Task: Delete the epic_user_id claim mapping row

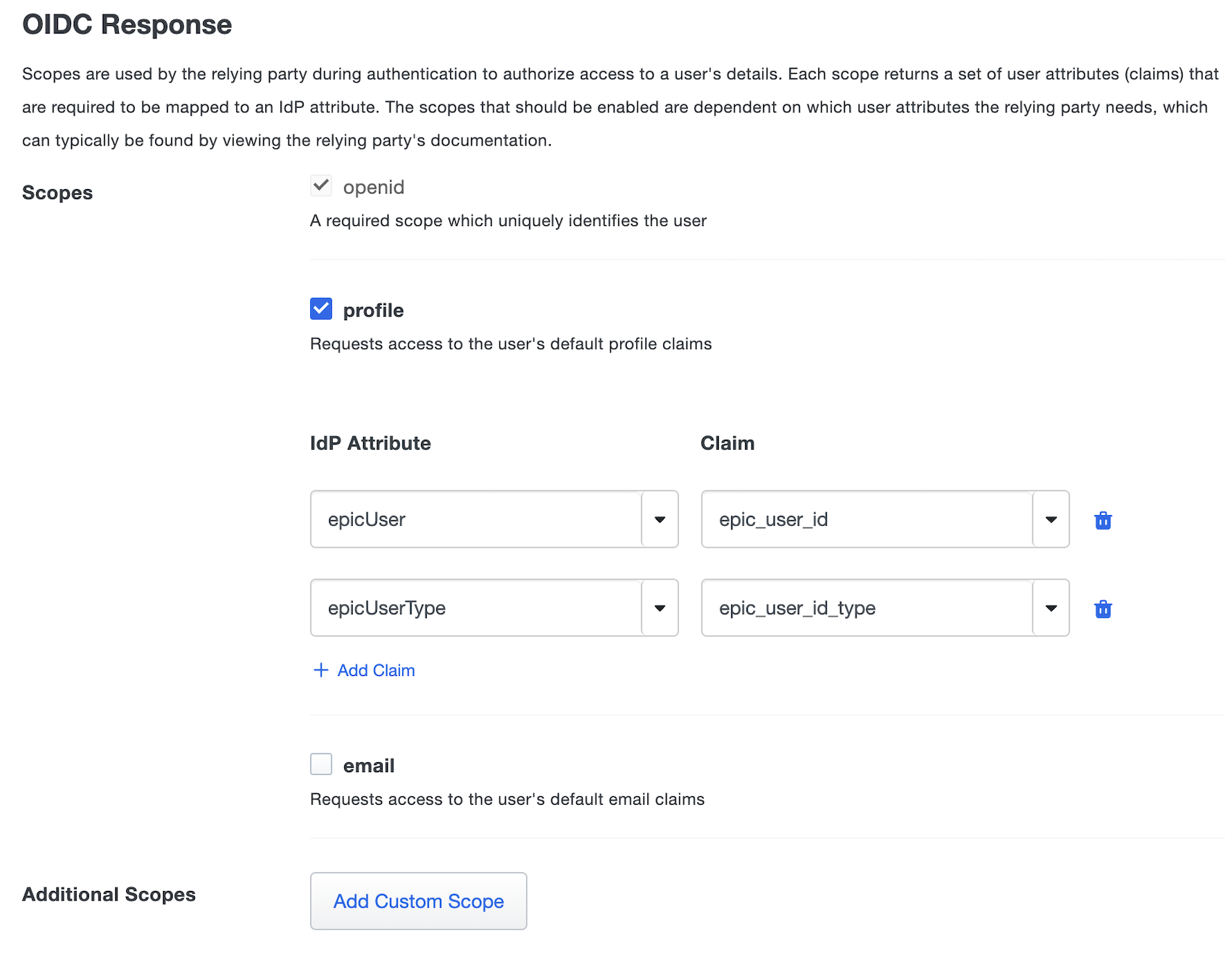Action: [x=1102, y=519]
